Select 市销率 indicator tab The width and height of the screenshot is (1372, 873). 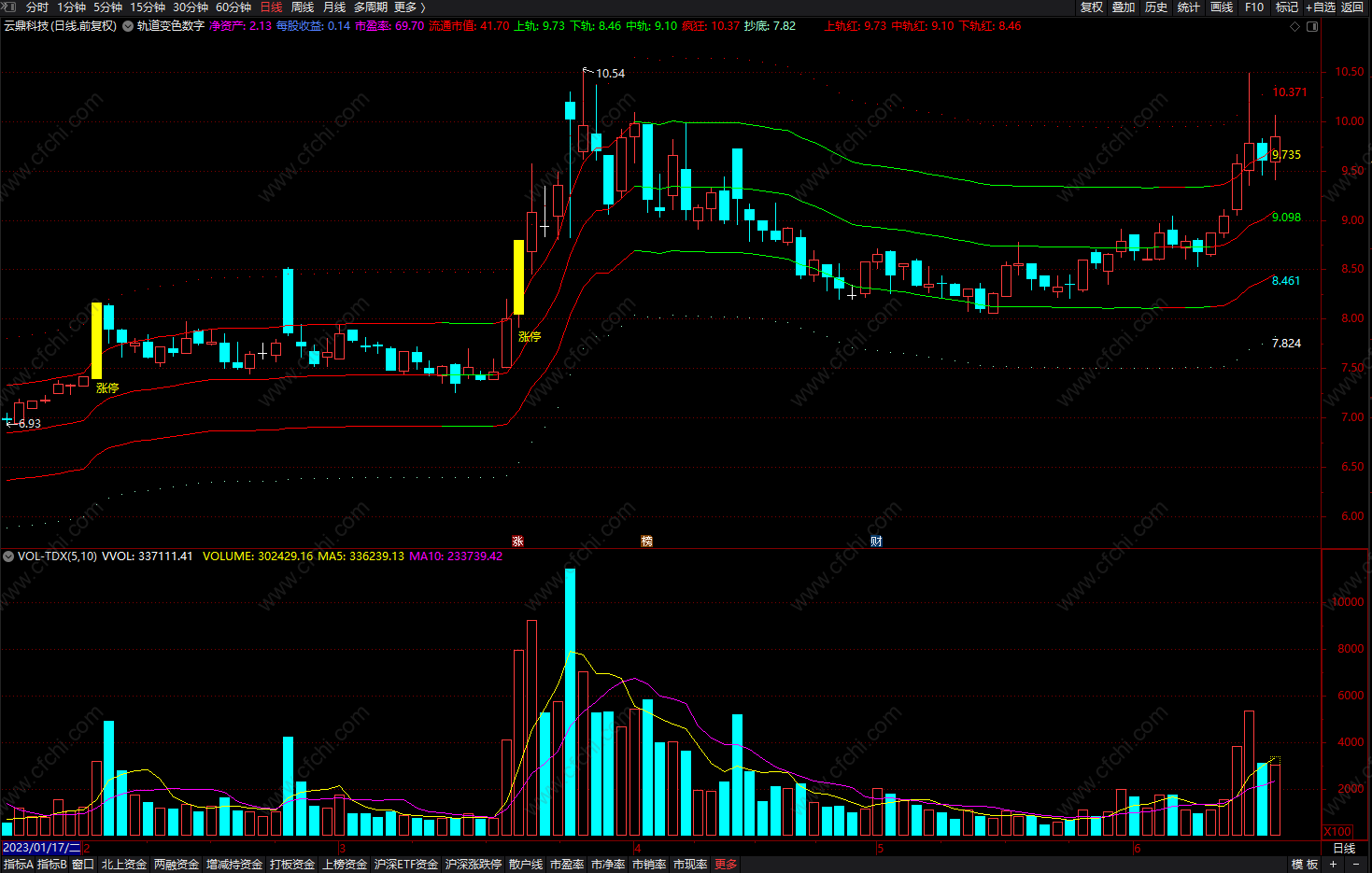pyautogui.click(x=649, y=865)
